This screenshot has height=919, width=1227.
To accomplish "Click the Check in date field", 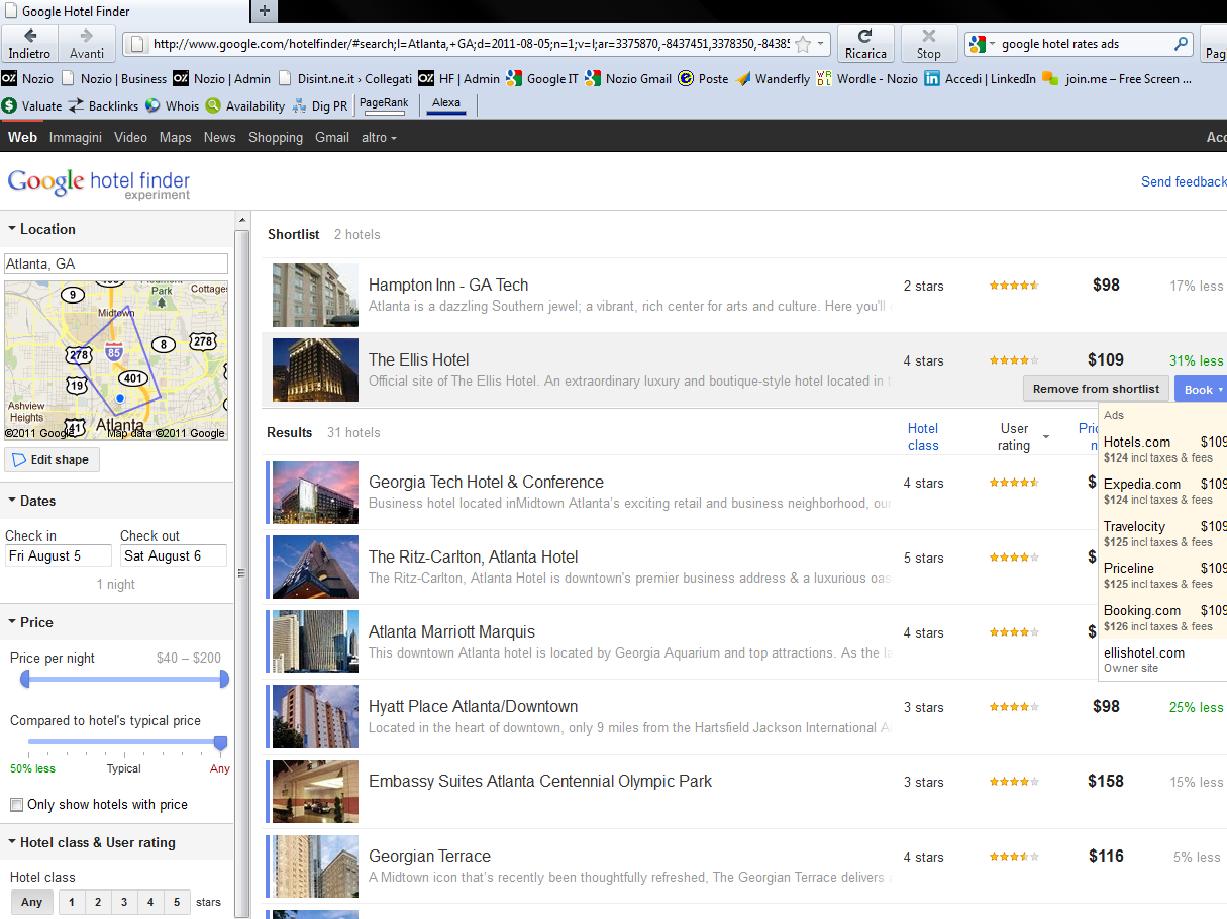I will tap(58, 556).
